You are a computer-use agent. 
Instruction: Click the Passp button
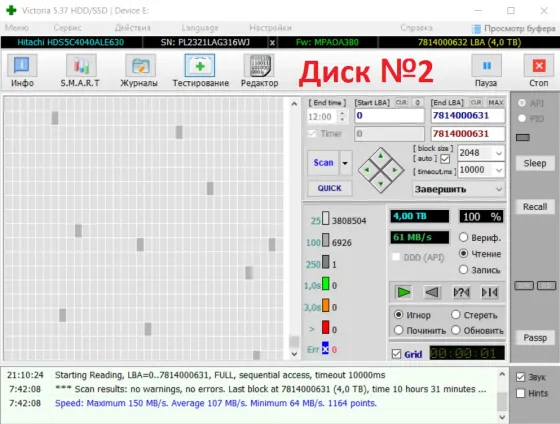[535, 338]
